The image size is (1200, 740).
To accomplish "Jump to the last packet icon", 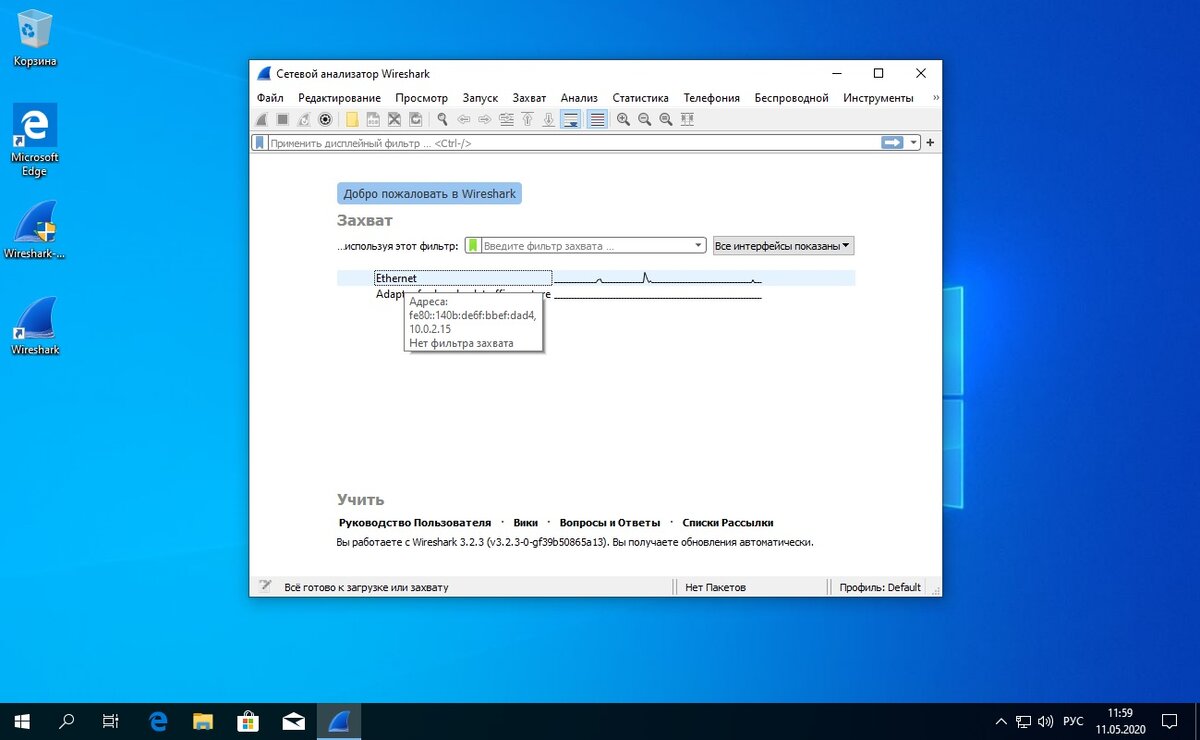I will (x=548, y=119).
